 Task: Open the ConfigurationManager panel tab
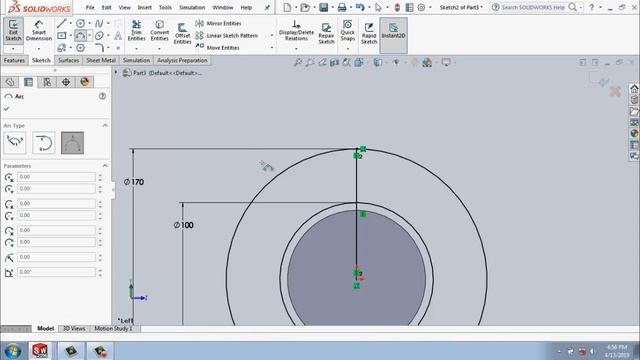pos(47,82)
